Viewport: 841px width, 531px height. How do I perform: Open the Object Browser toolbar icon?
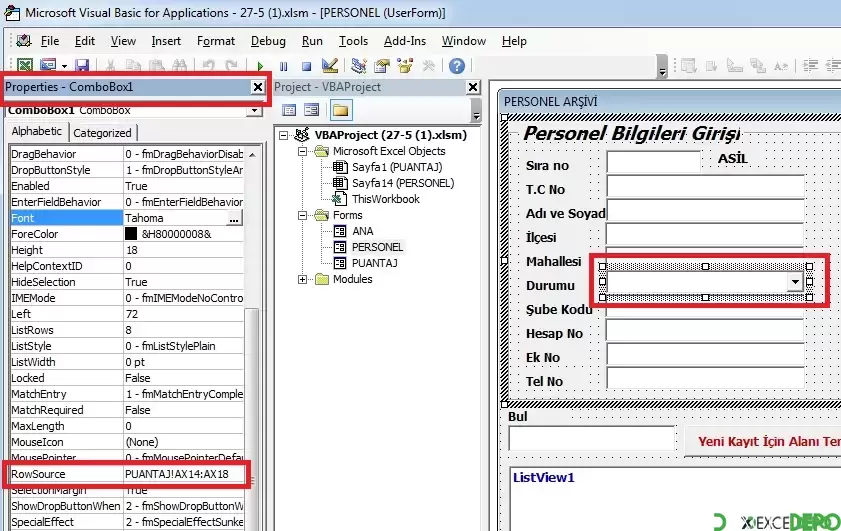[405, 65]
